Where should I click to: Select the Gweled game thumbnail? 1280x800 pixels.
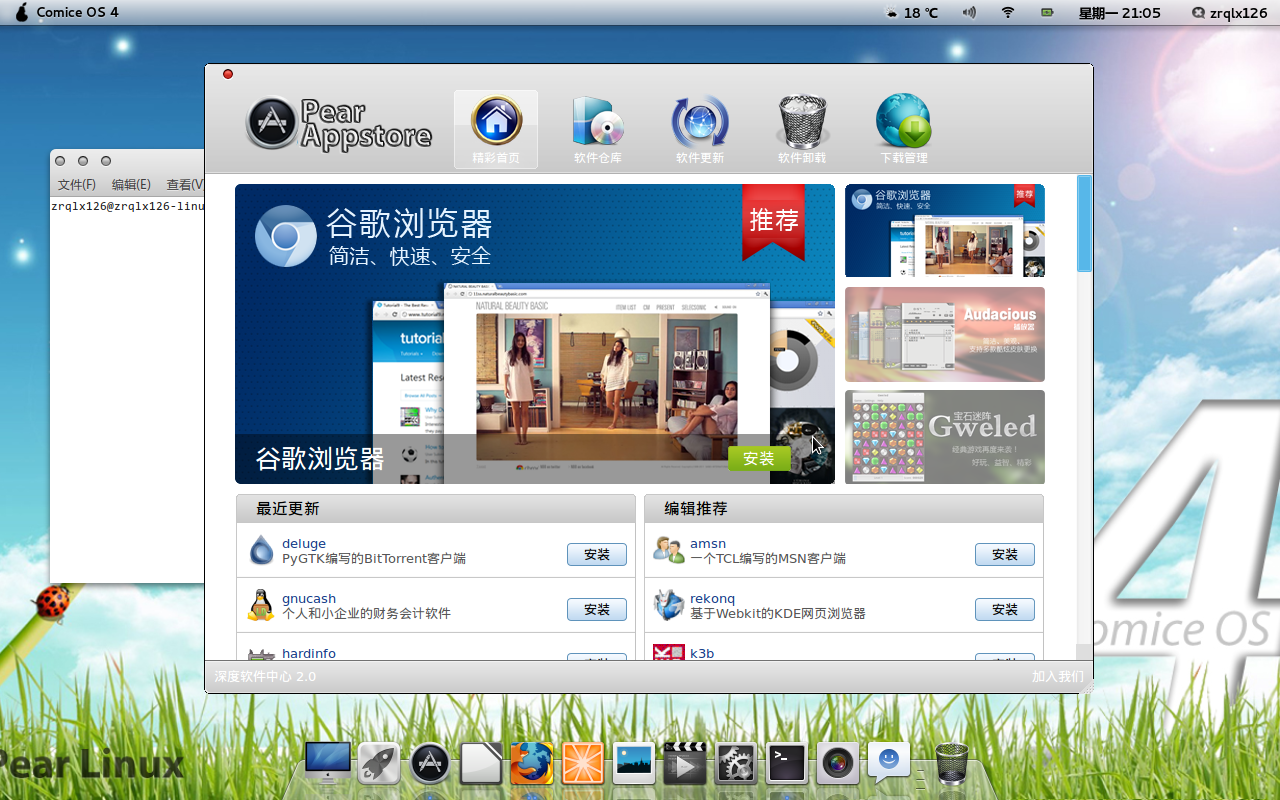coord(945,437)
